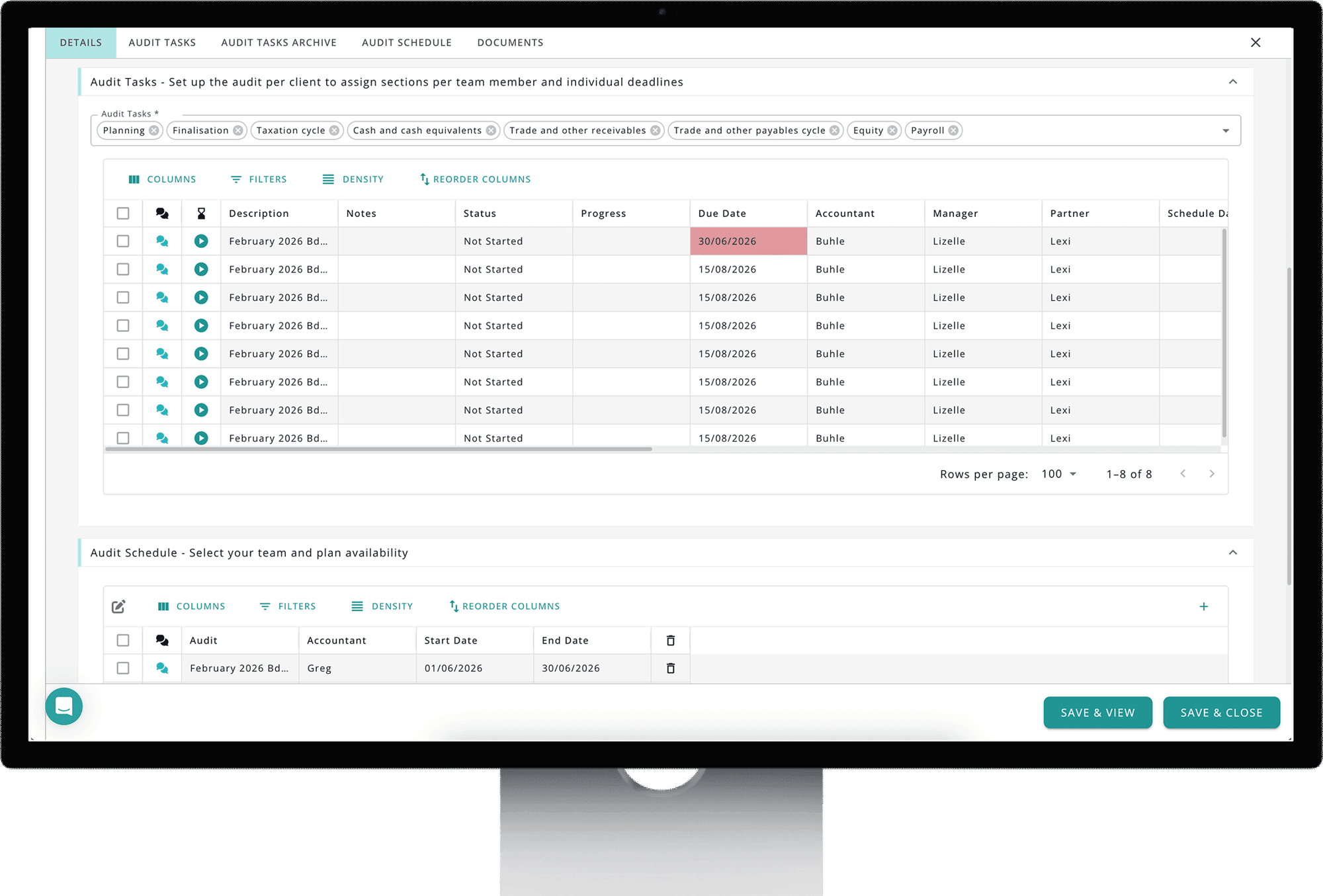Screen dimensions: 1323x896
Task: Click the vertical scrollbar of Audit Tasks table
Action: pyautogui.click(x=1224, y=333)
